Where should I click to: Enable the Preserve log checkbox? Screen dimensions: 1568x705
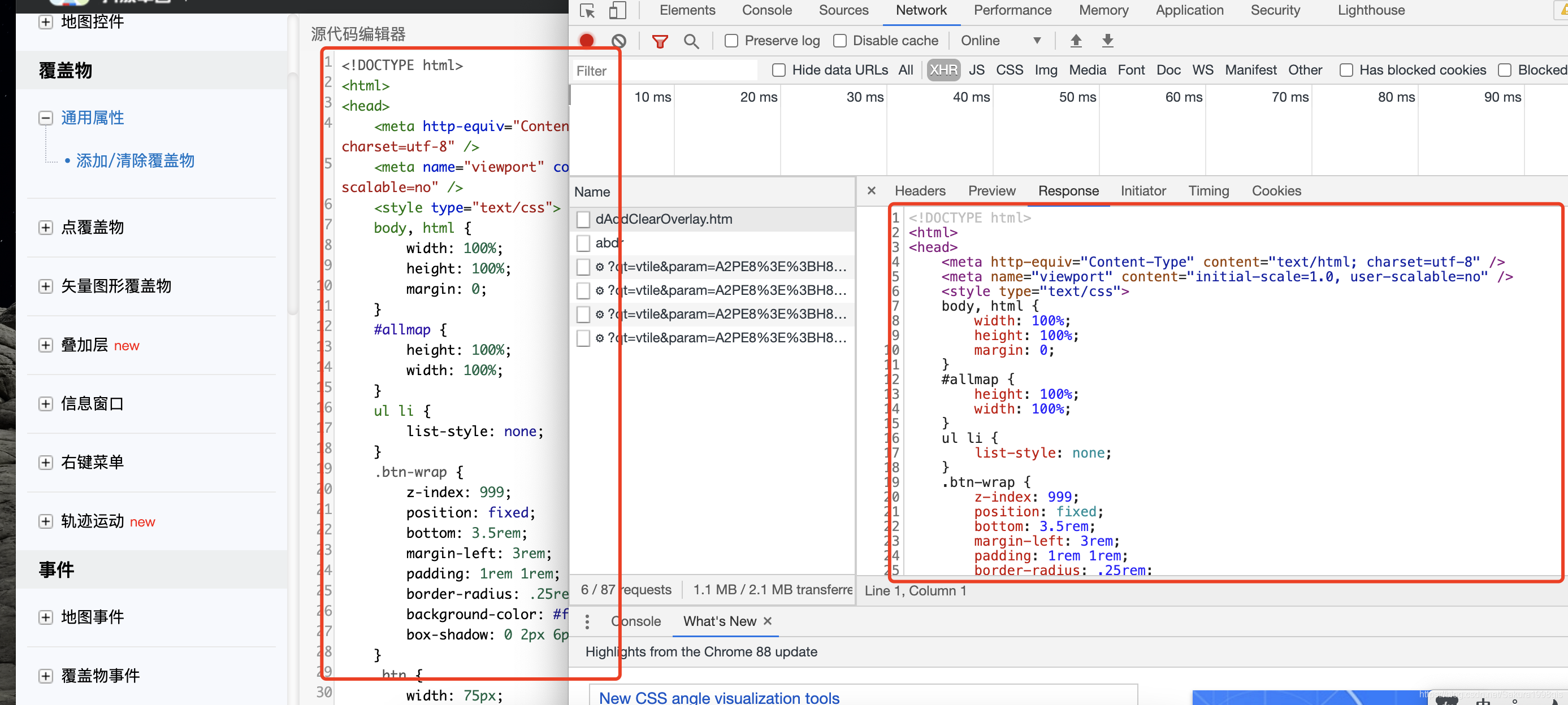[731, 41]
